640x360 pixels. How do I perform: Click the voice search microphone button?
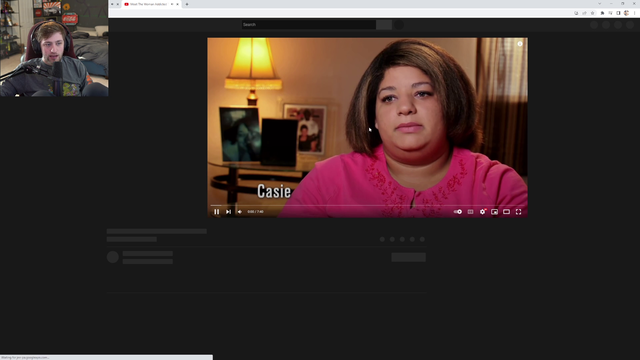(399, 24)
